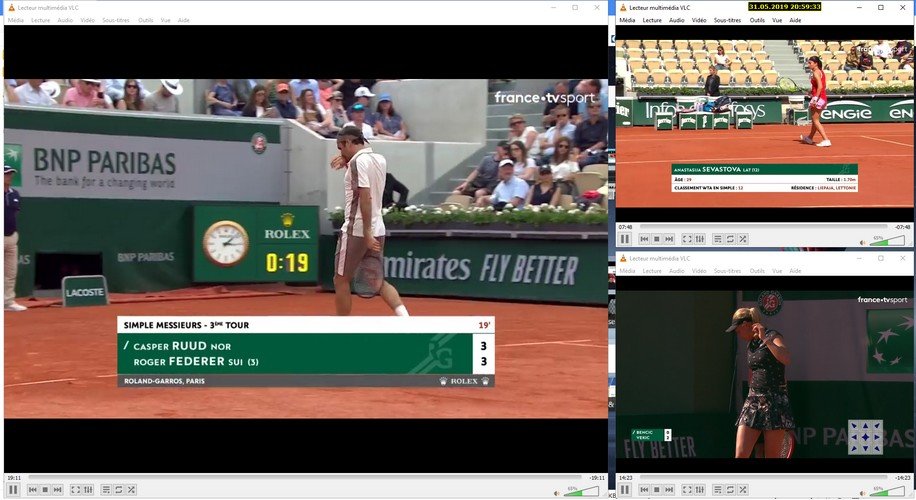The width and height of the screenshot is (916, 500).
Task: Open the Vue menu in Sevastova window
Action: tap(777, 20)
